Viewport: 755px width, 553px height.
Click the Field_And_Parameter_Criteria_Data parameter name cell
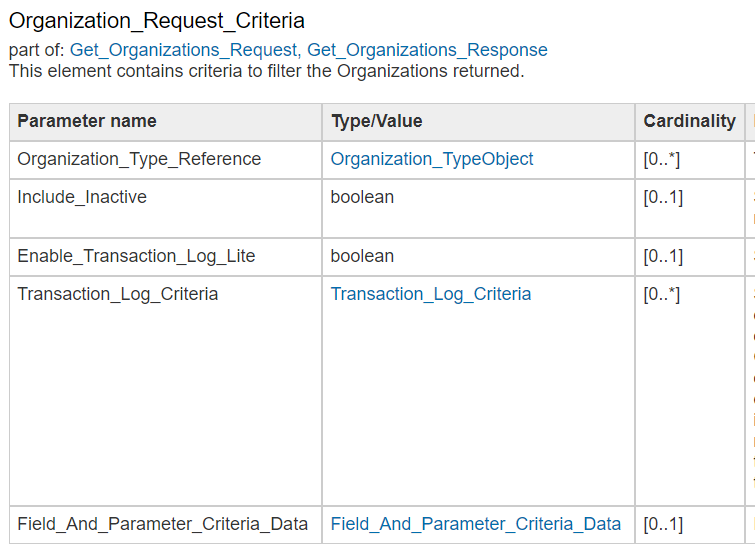(163, 524)
